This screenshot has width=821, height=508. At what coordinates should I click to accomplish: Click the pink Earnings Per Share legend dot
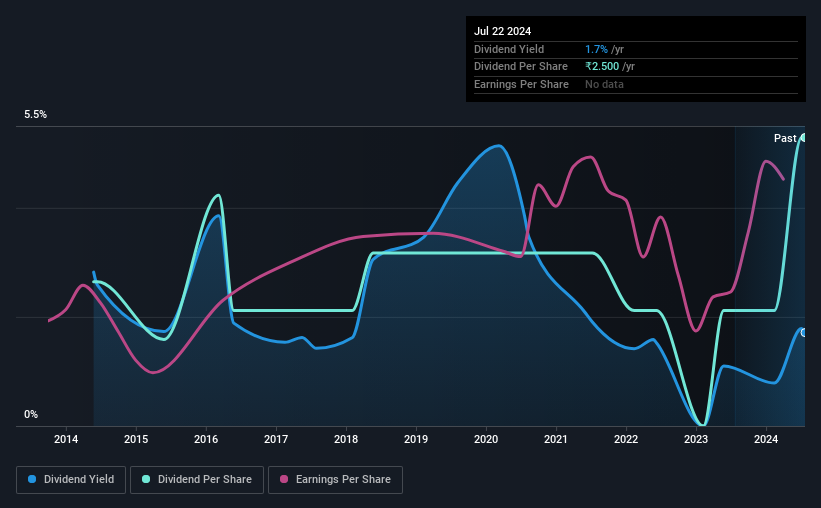click(x=284, y=479)
